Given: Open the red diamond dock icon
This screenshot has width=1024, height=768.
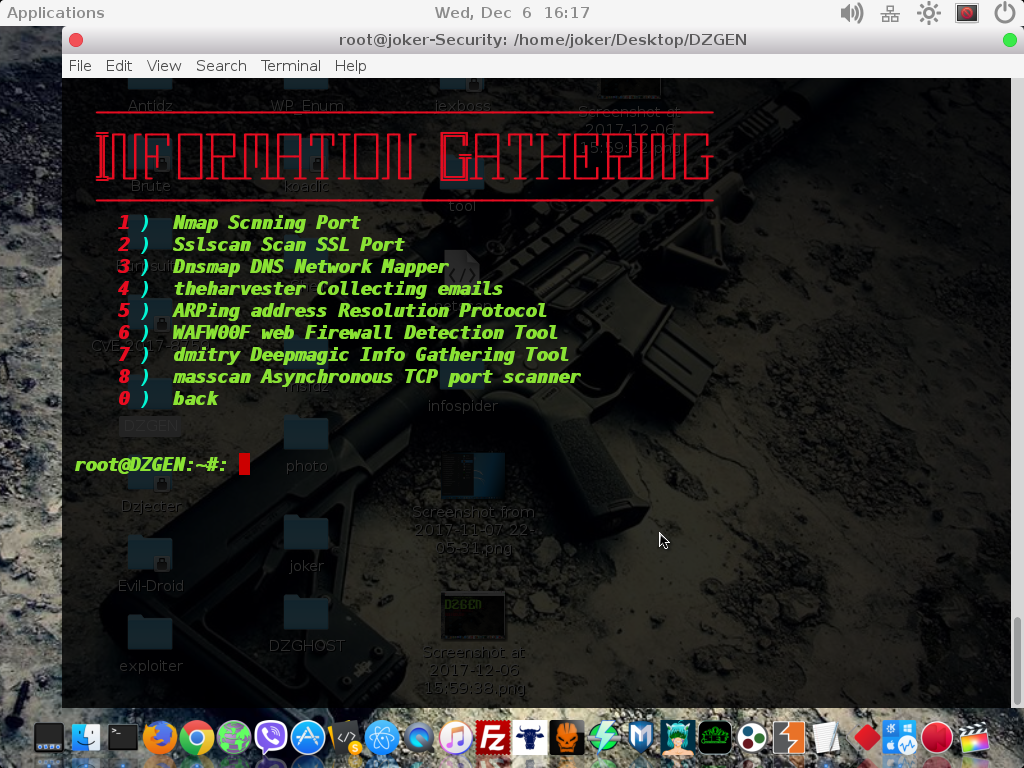Looking at the screenshot, I should point(867,738).
